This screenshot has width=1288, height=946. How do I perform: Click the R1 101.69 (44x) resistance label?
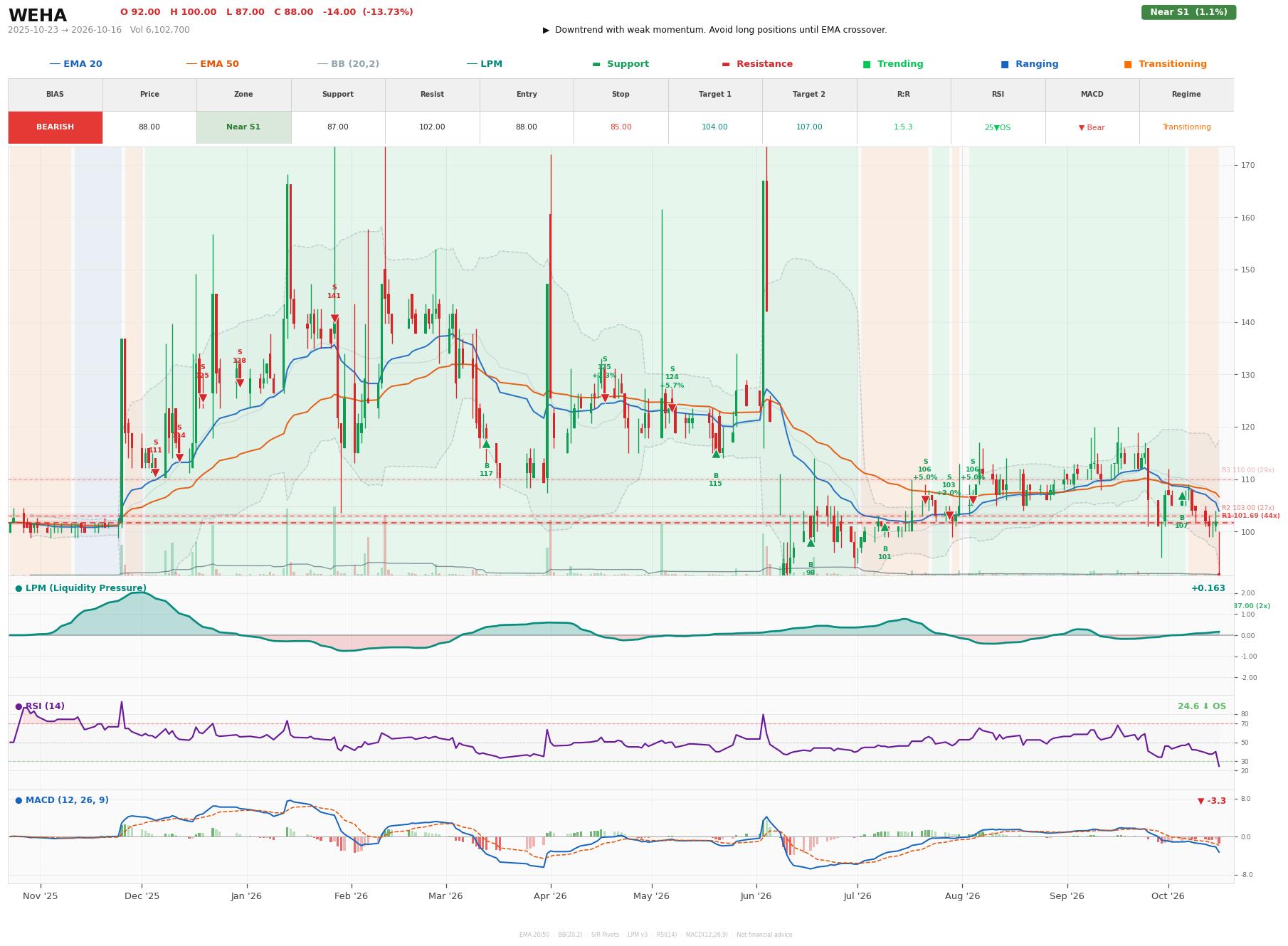point(1250,516)
